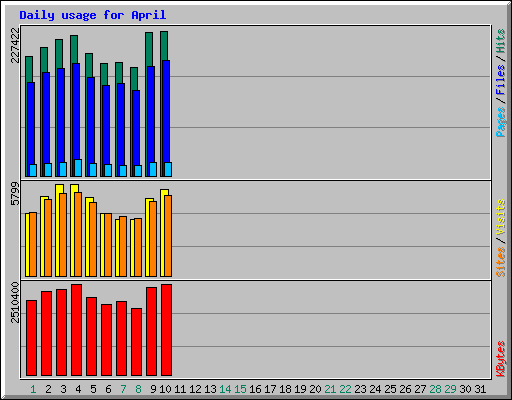Image resolution: width=512 pixels, height=400 pixels.
Task: Click the yellow 'Visits' legend label
Action: pos(501,218)
